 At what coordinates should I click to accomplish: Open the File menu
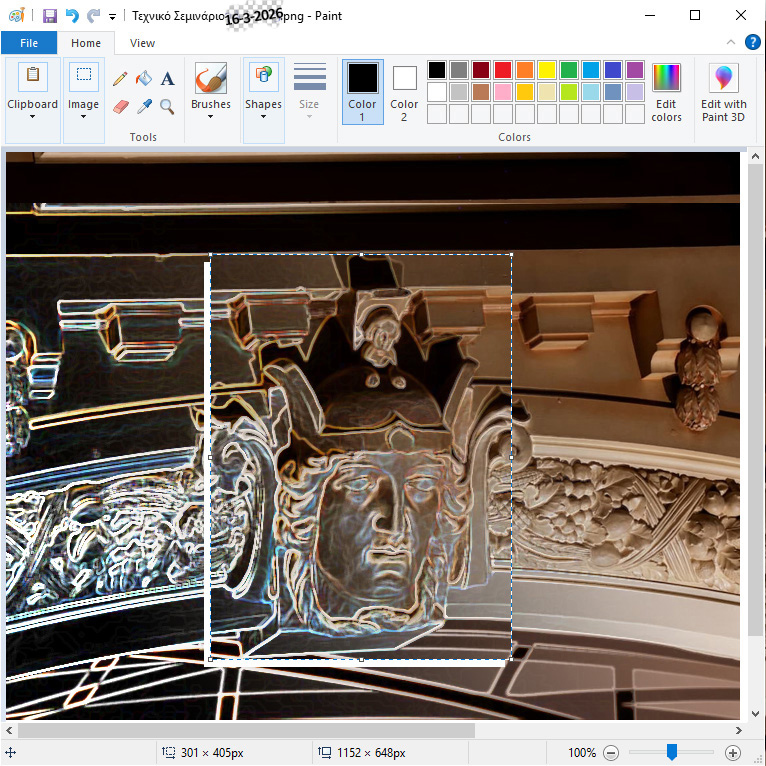29,43
